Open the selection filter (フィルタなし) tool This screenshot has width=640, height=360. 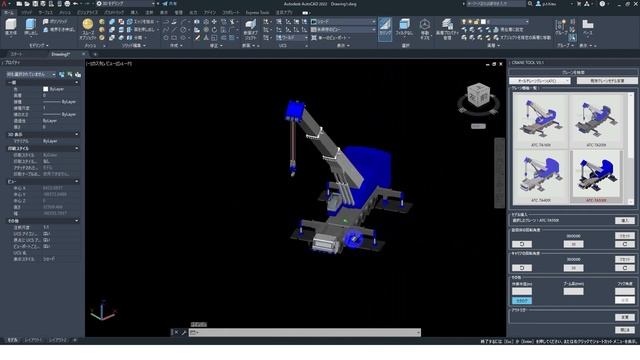pyautogui.click(x=404, y=28)
